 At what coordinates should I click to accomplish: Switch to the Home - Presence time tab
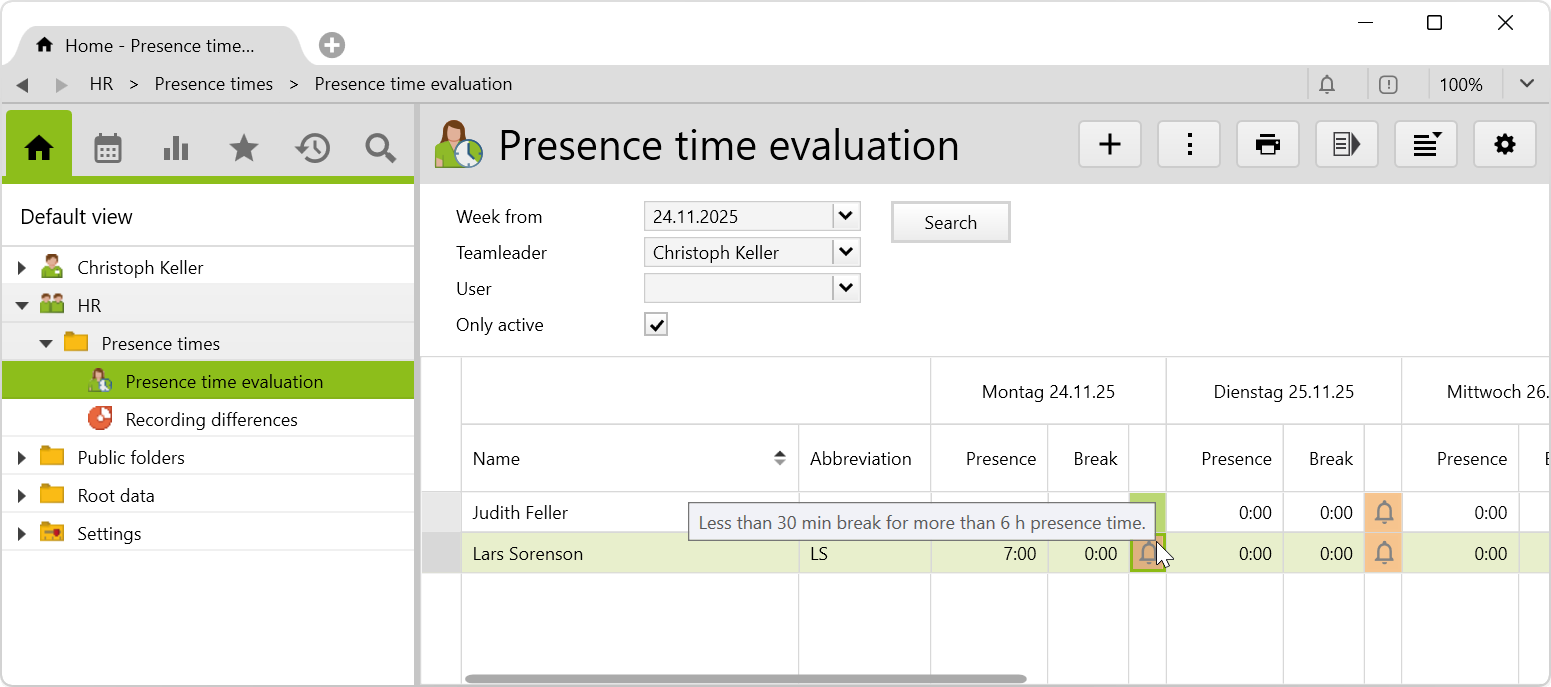[x=159, y=46]
